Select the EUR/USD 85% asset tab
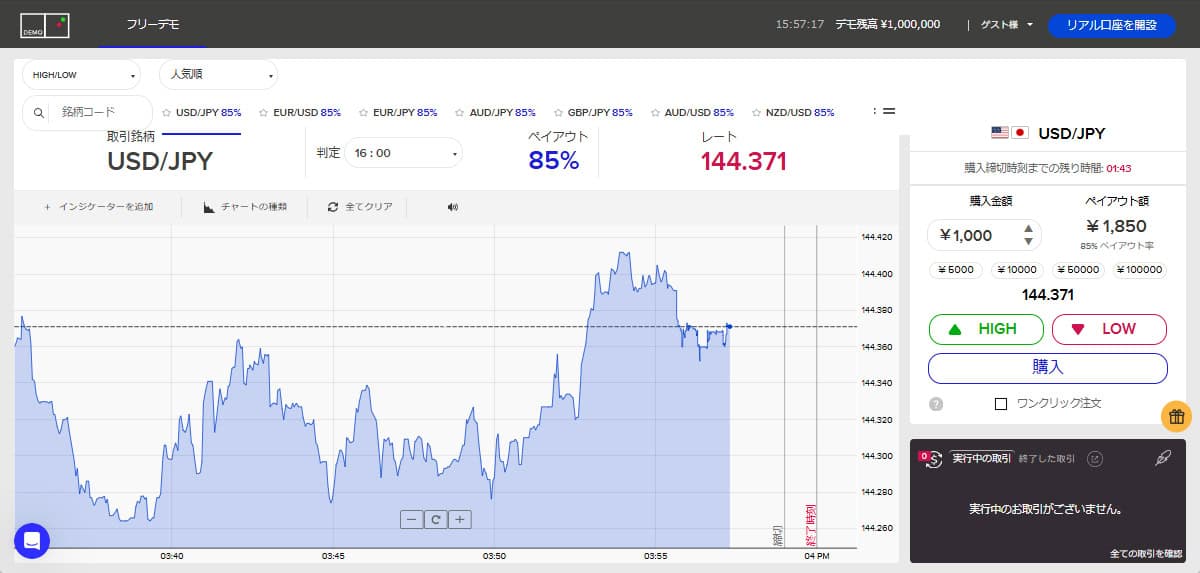The image size is (1200, 573). 300,113
